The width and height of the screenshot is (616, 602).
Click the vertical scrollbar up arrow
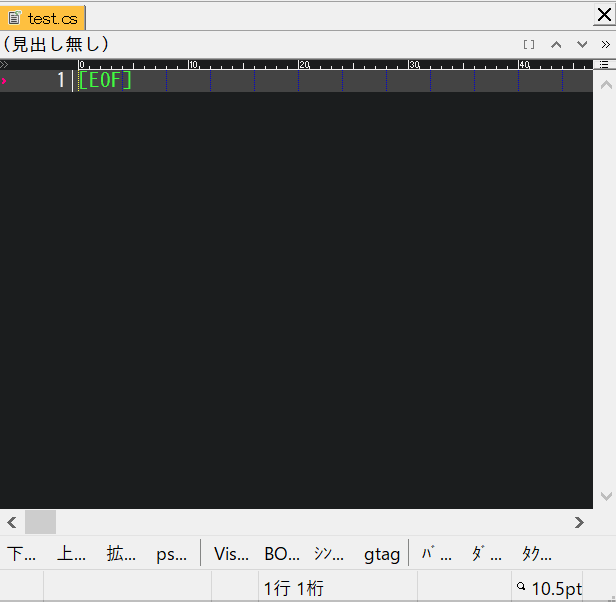click(606, 84)
